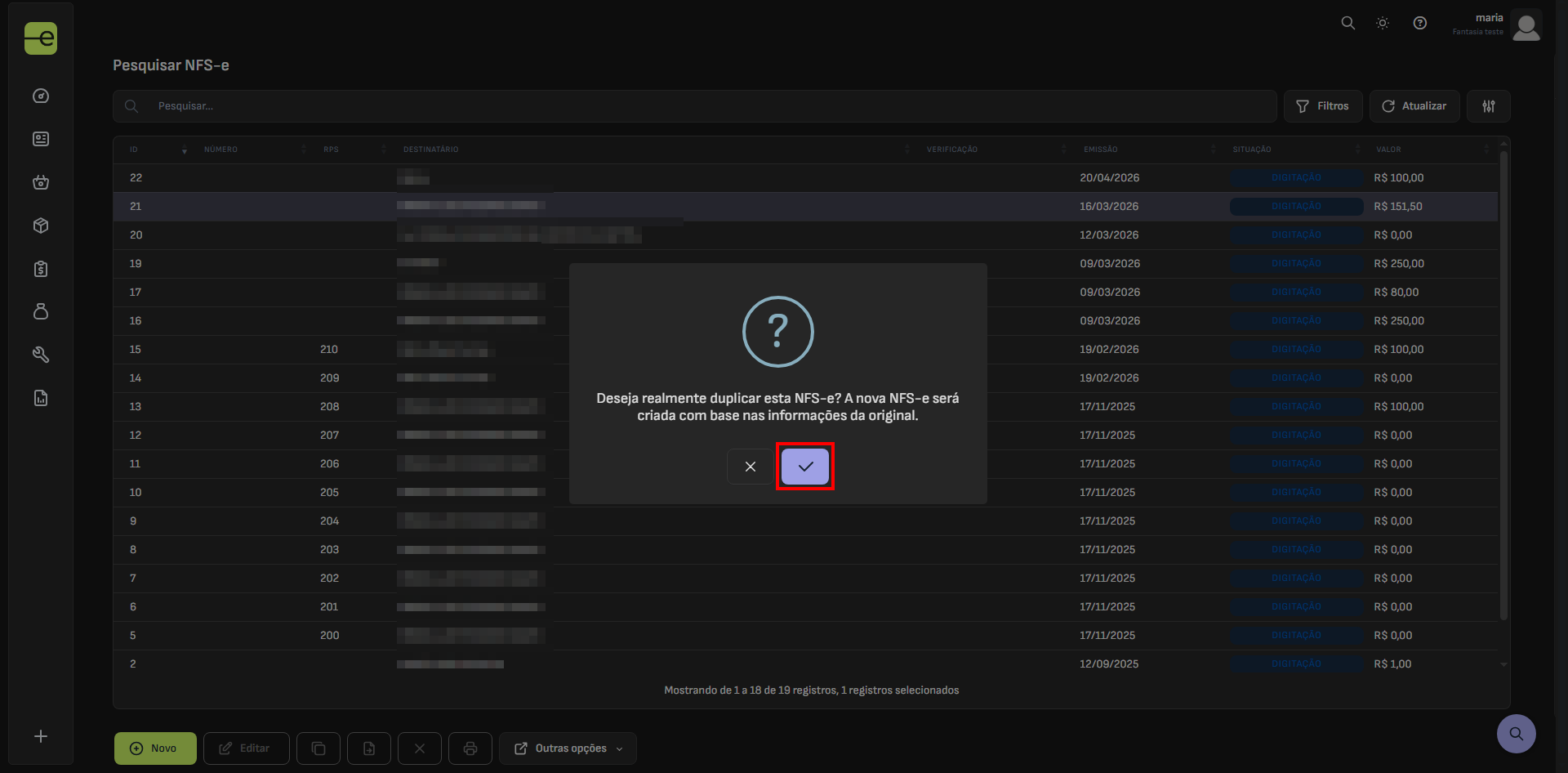Open the Filtros filter button
This screenshot has width=1568, height=773.
point(1323,106)
